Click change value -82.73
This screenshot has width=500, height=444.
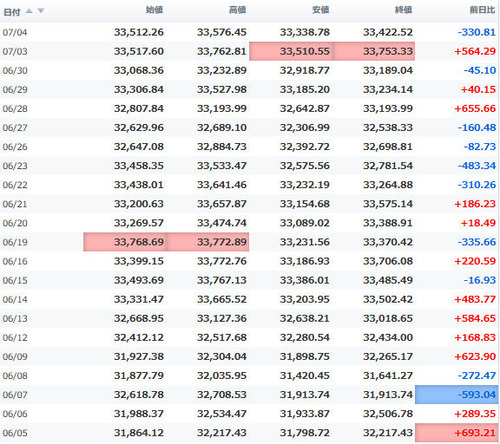(479, 146)
